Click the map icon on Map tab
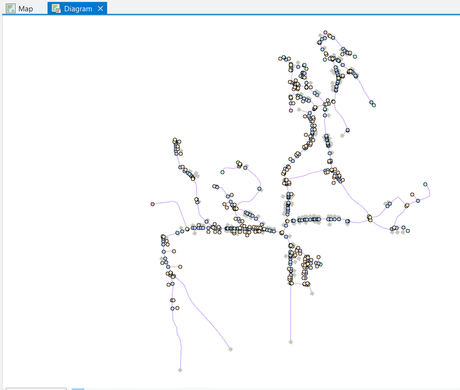460x390 pixels. pyautogui.click(x=11, y=9)
